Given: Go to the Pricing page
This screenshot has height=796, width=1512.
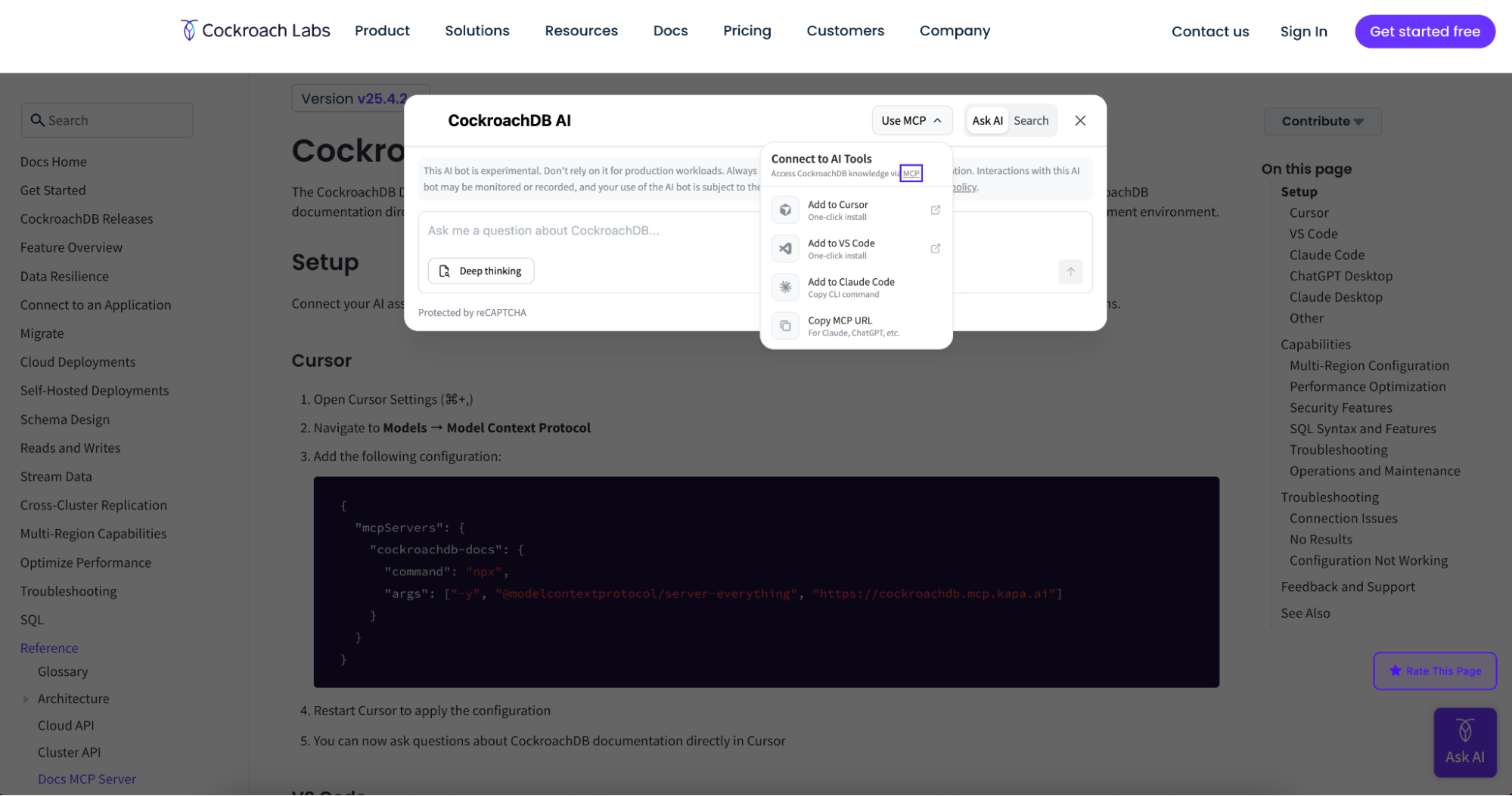Looking at the screenshot, I should (747, 31).
